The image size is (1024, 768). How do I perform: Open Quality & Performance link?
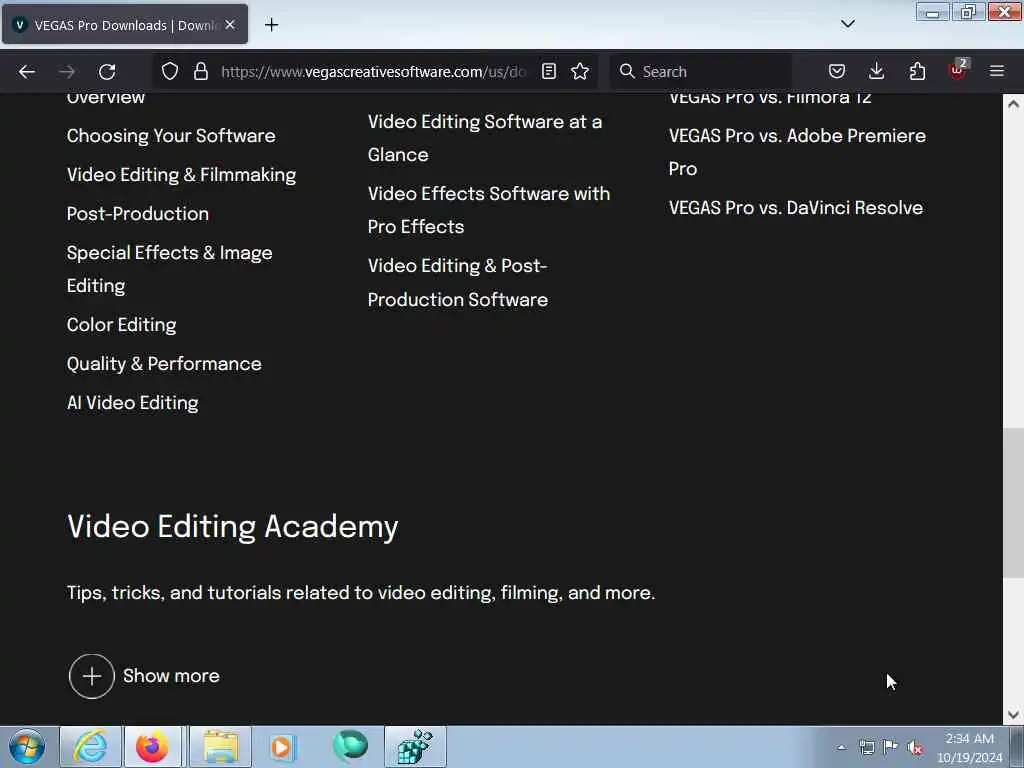pyautogui.click(x=164, y=364)
